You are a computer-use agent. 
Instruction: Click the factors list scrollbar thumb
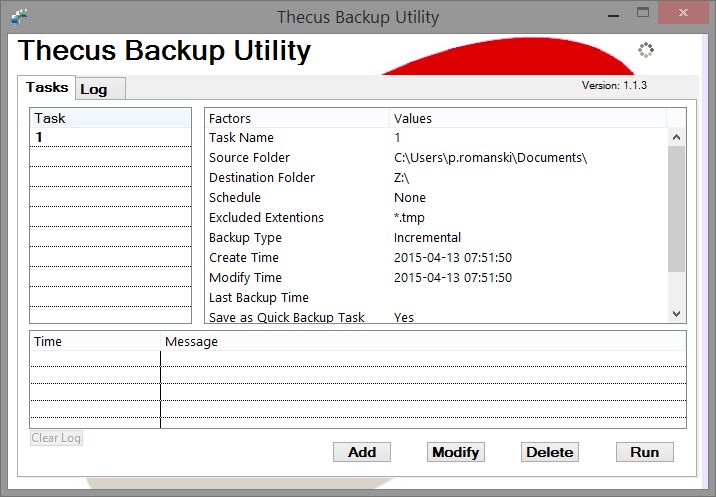click(x=677, y=209)
